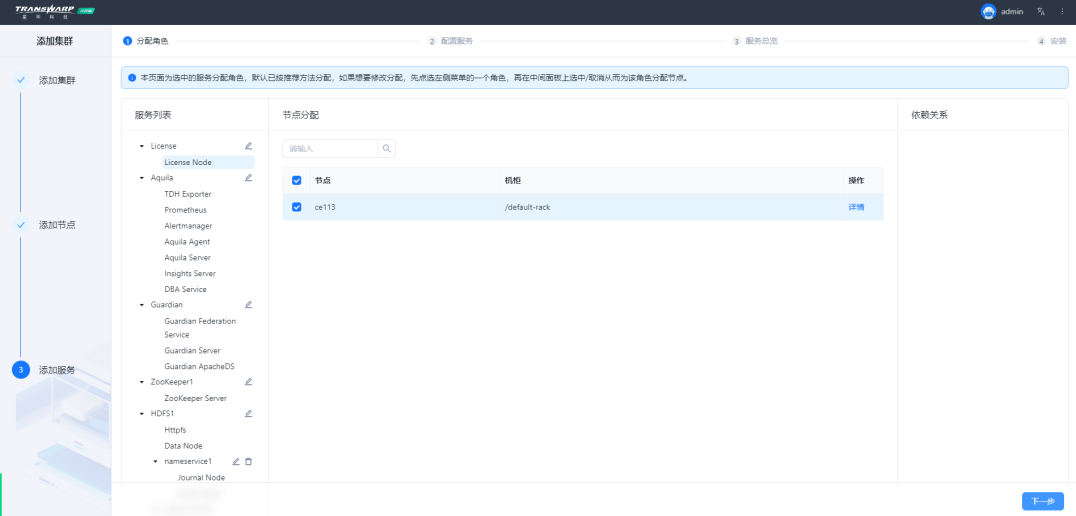This screenshot has height=516, width=1076.
Task: Toggle the select-all checkbox in table header
Action: click(296, 180)
